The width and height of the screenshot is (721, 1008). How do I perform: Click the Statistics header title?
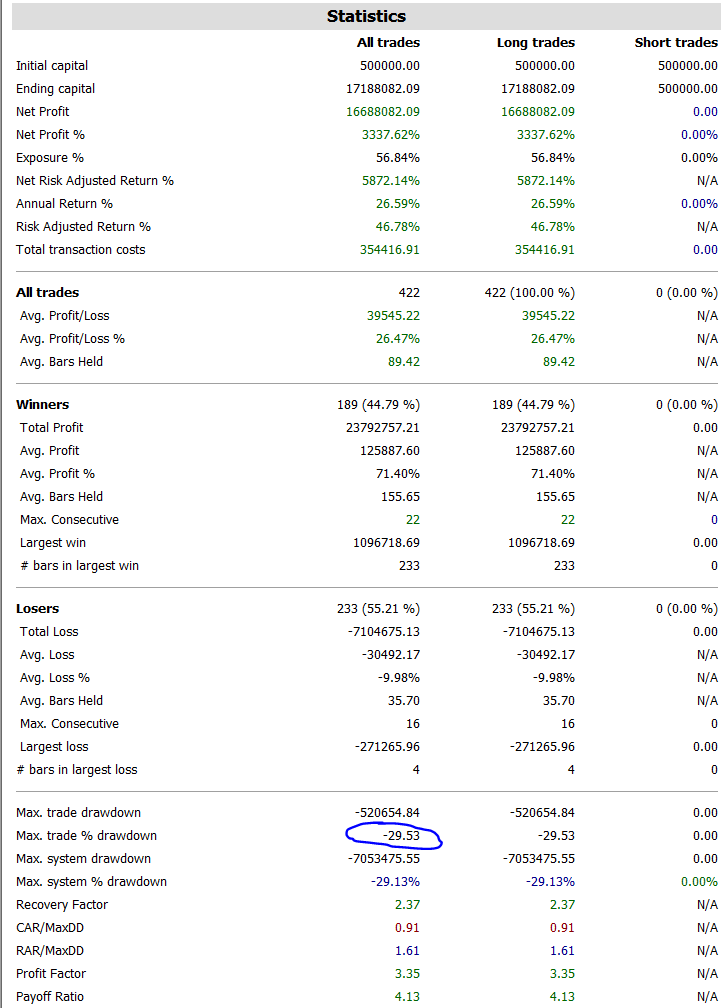366,16
